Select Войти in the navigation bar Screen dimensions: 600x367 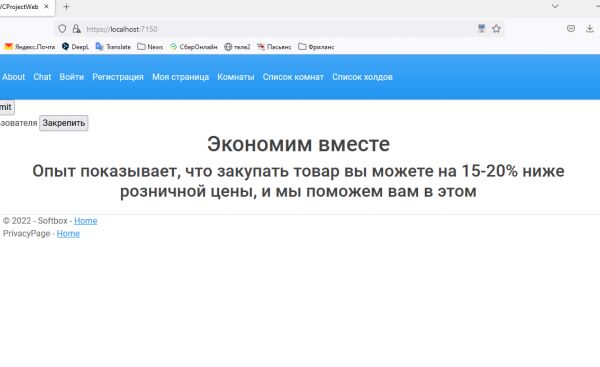72,77
